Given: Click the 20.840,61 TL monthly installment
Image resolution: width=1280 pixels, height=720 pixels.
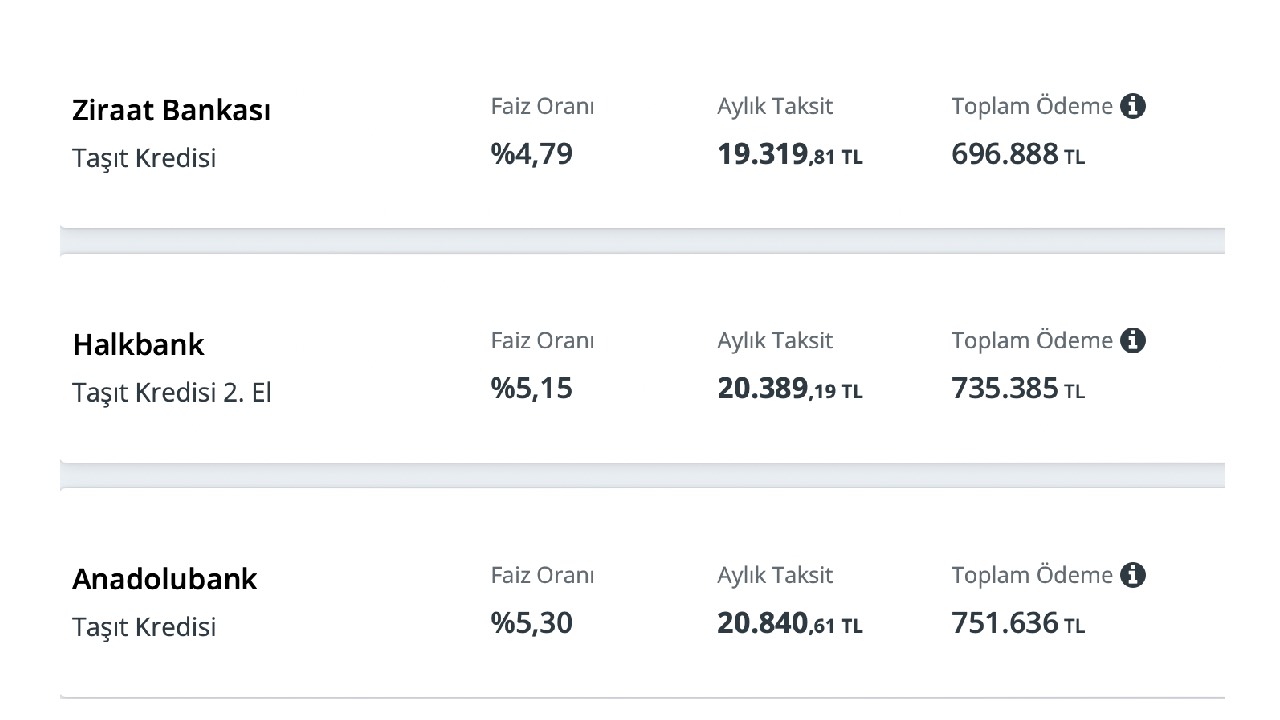Looking at the screenshot, I should pos(790,624).
